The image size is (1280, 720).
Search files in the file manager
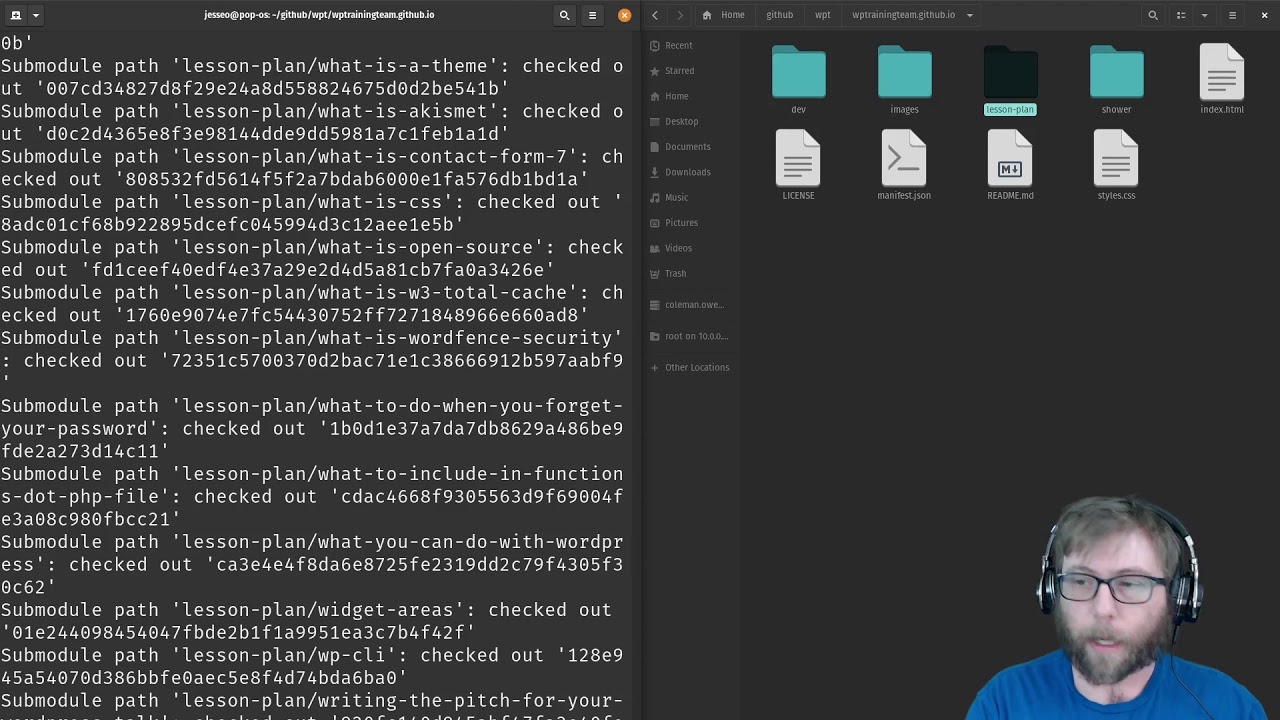point(1153,15)
